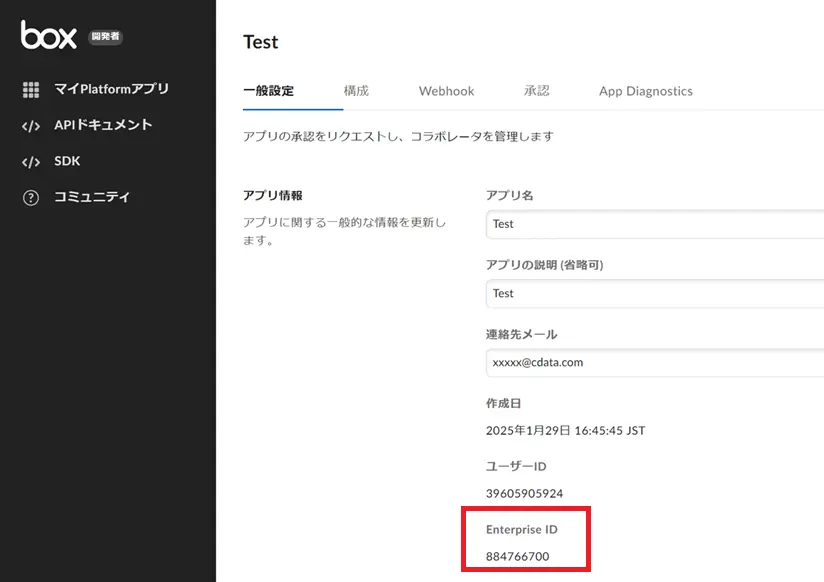Click the アプリ情報 section heading

[x=273, y=196]
